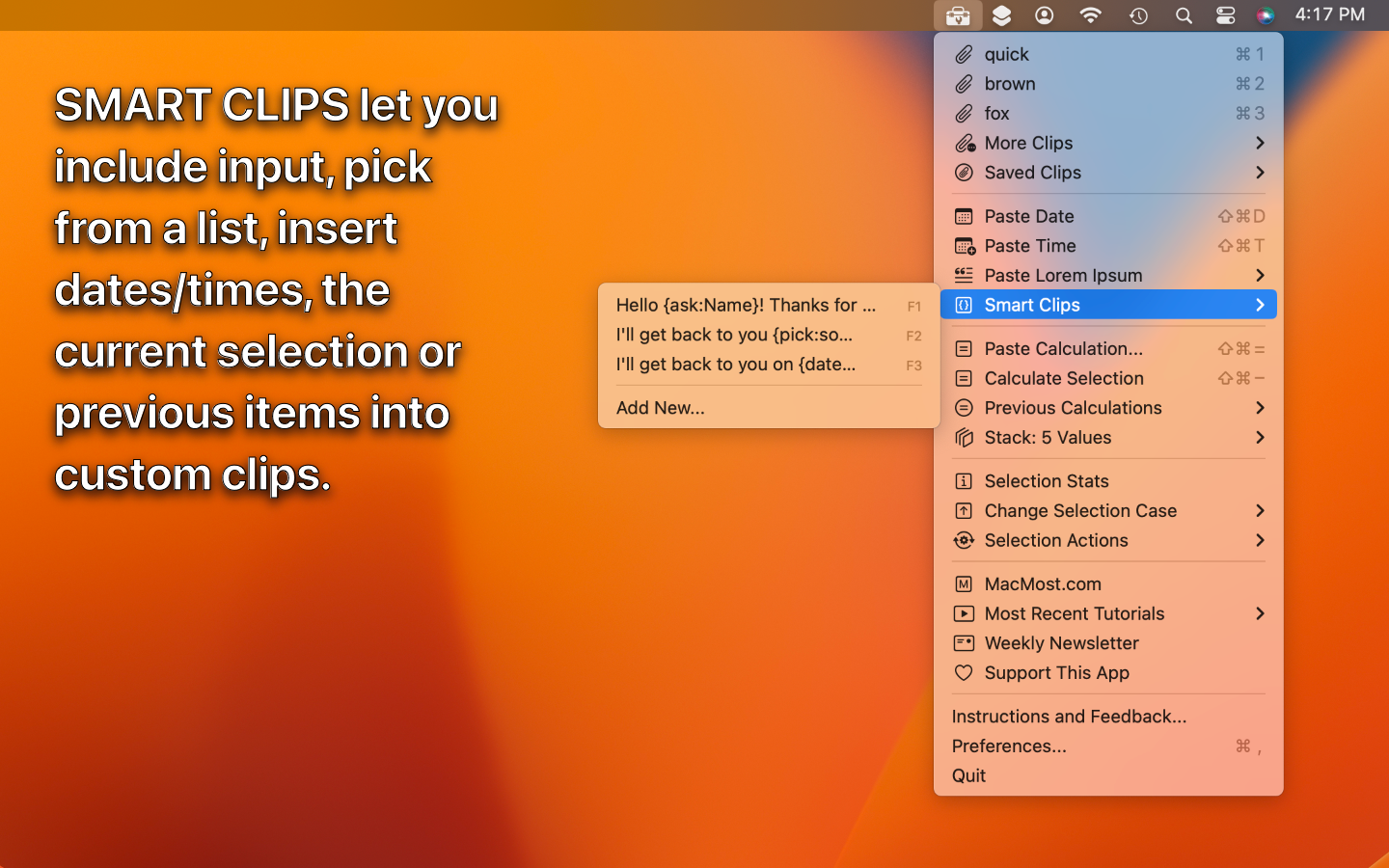Select Calculate Selection menu item
Image resolution: width=1389 pixels, height=868 pixels.
(1108, 378)
